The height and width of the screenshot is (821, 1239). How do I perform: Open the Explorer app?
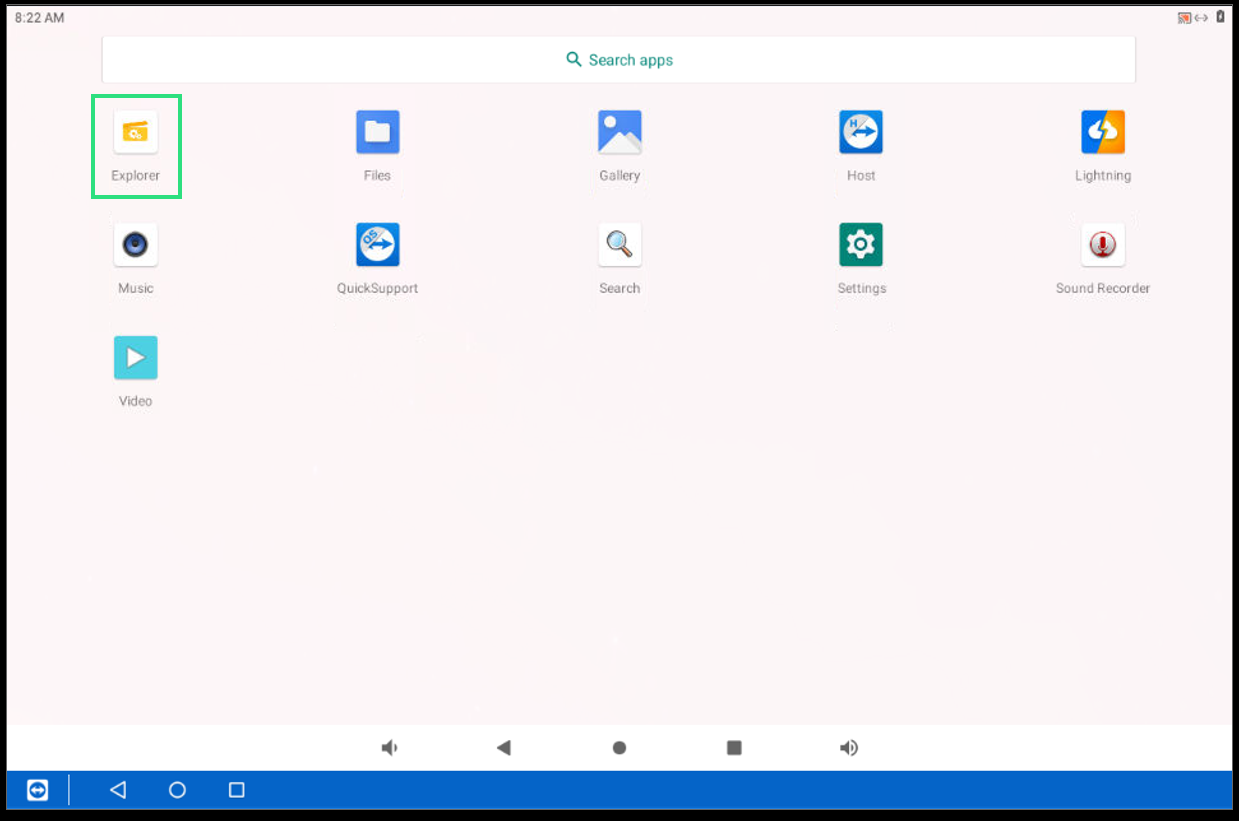tap(136, 133)
